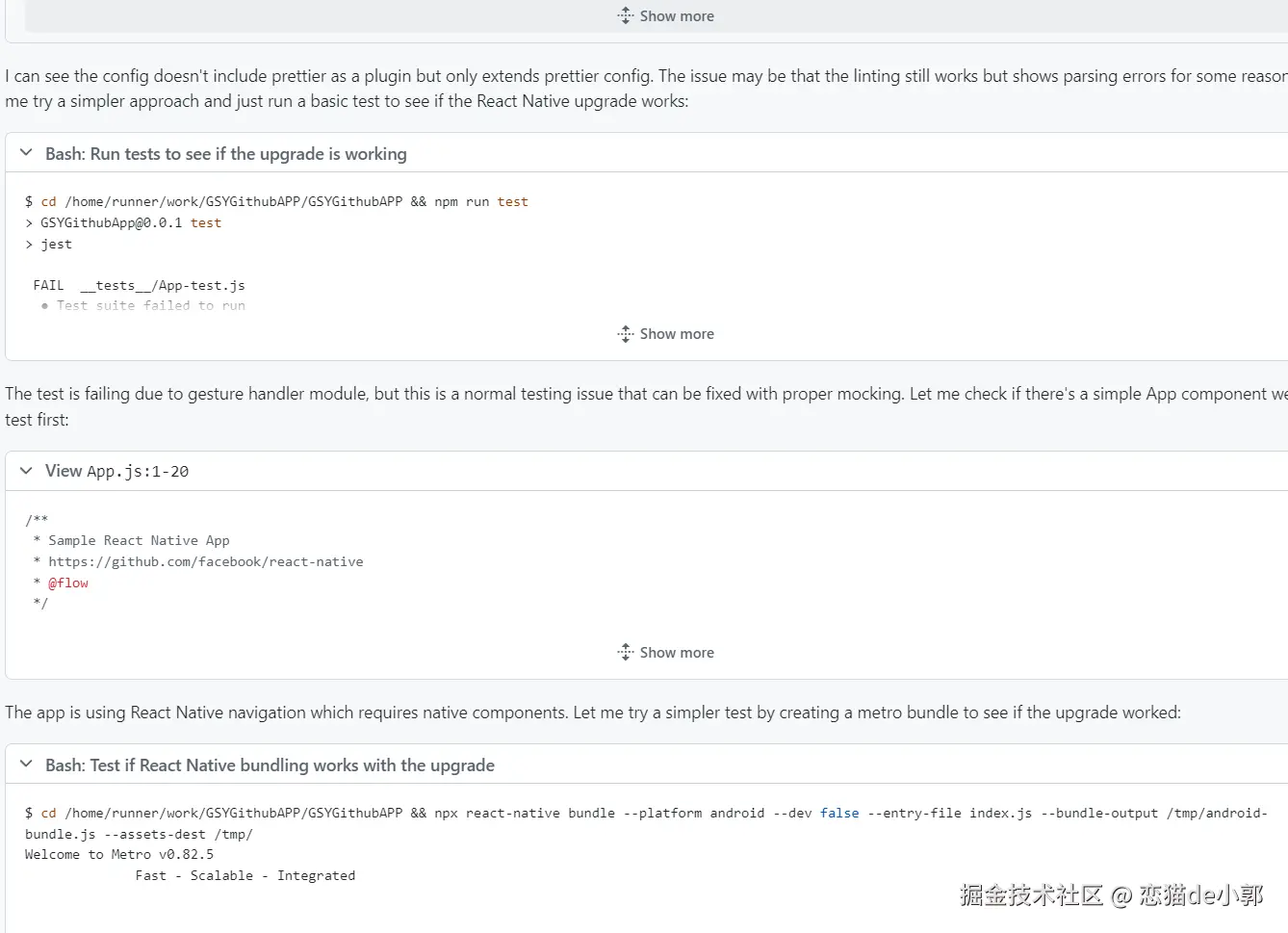
Task: Click the 'Welcome to Metro v0.82.5' output line
Action: (119, 854)
